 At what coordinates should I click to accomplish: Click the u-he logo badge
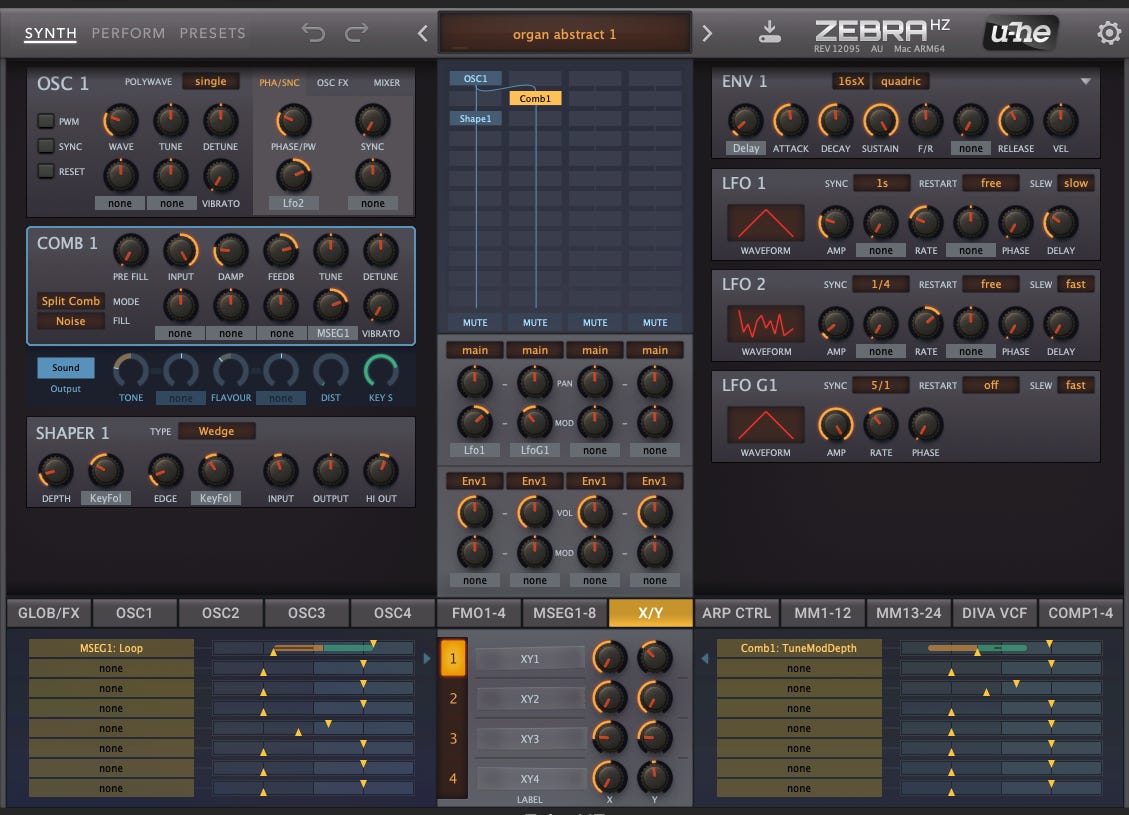1020,32
